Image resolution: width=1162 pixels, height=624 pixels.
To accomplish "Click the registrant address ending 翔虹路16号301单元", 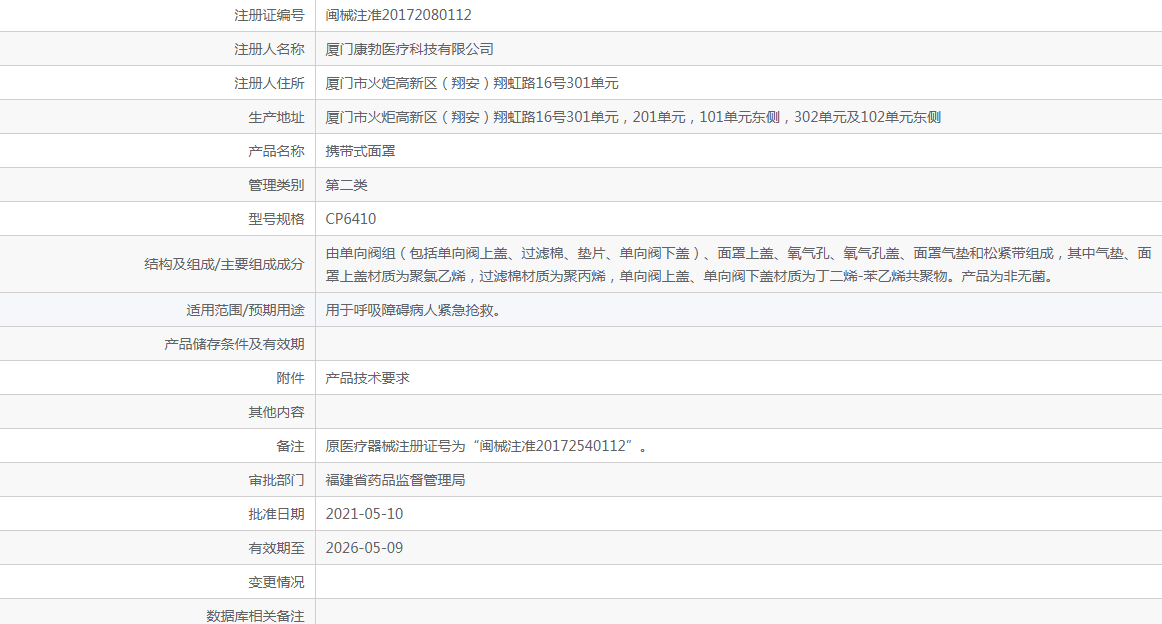I will (x=471, y=83).
